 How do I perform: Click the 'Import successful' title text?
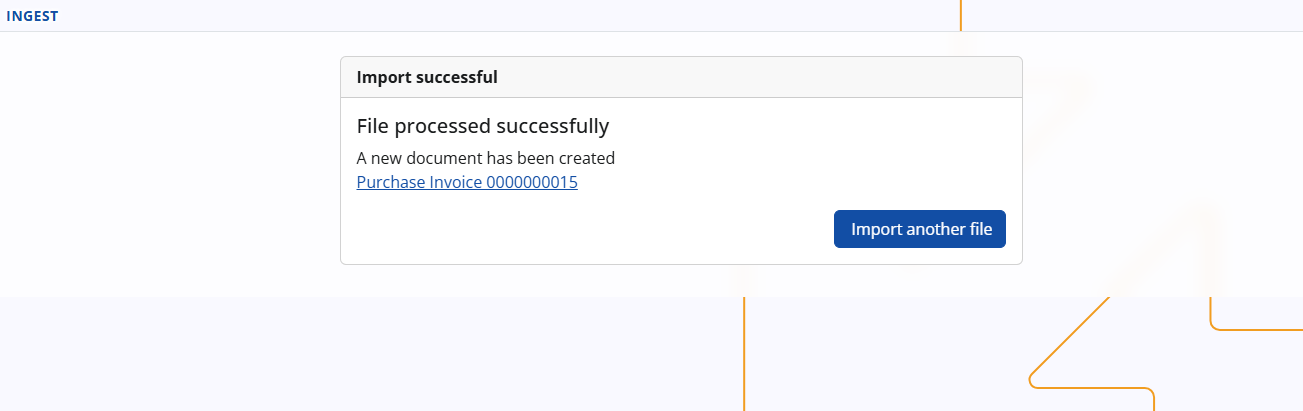(x=427, y=77)
